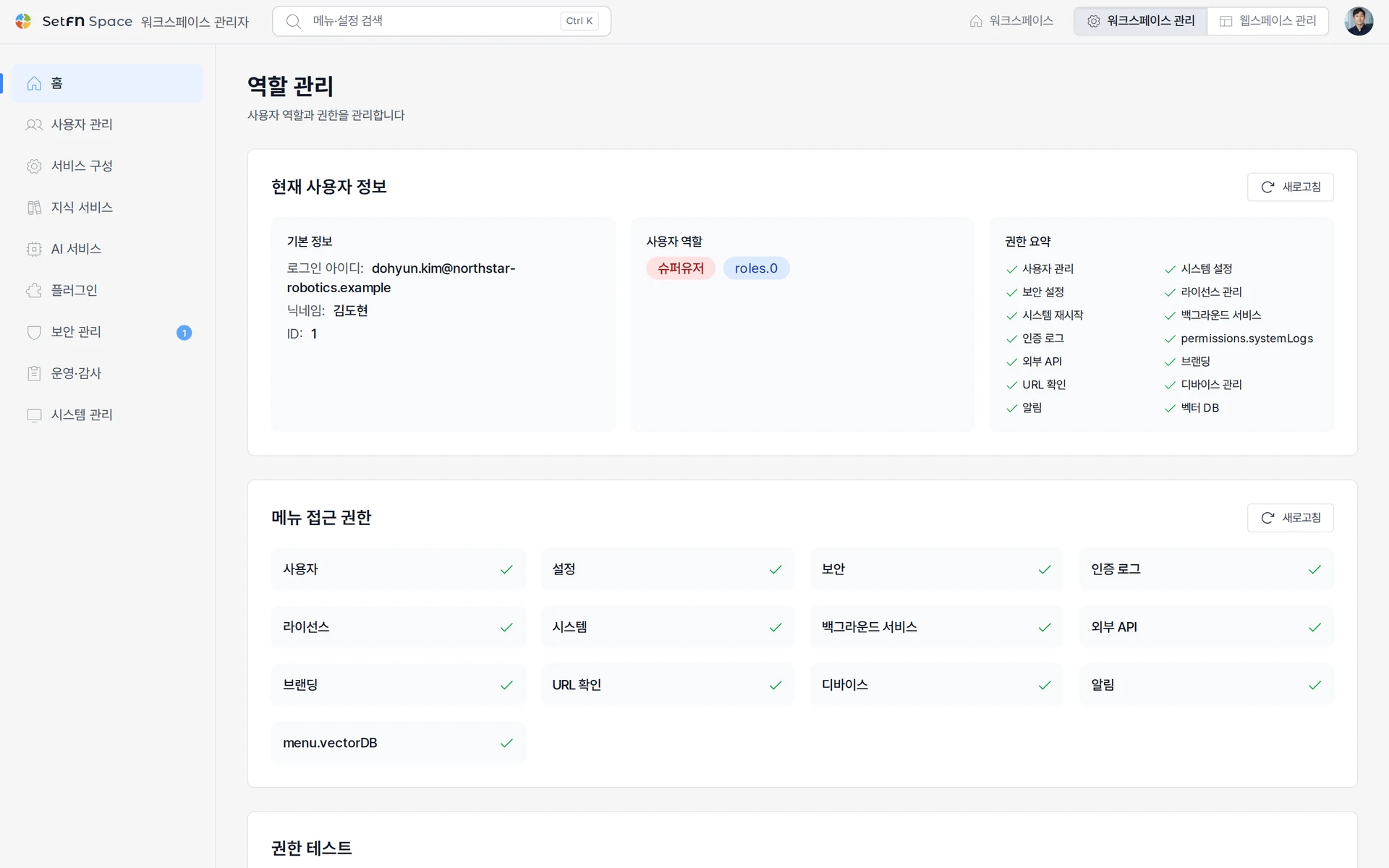Click the 인증 로그 menu access card

[1206, 569]
